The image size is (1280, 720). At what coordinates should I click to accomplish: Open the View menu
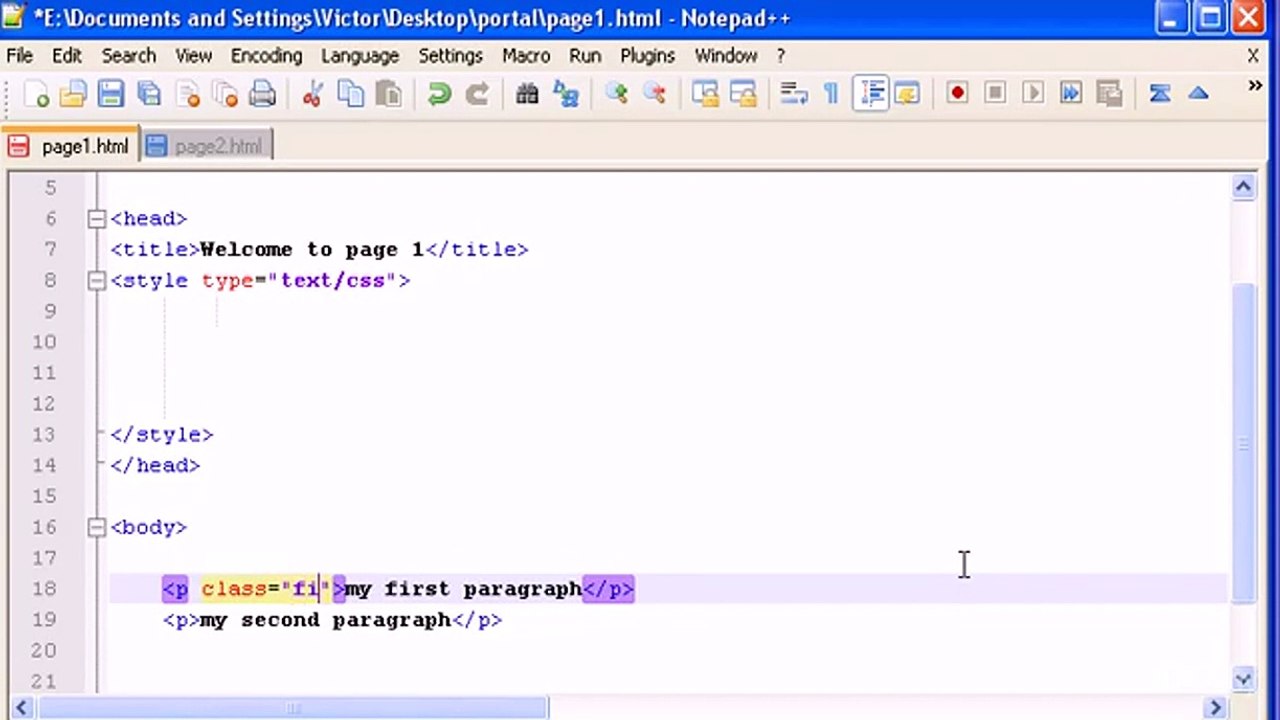[x=193, y=56]
